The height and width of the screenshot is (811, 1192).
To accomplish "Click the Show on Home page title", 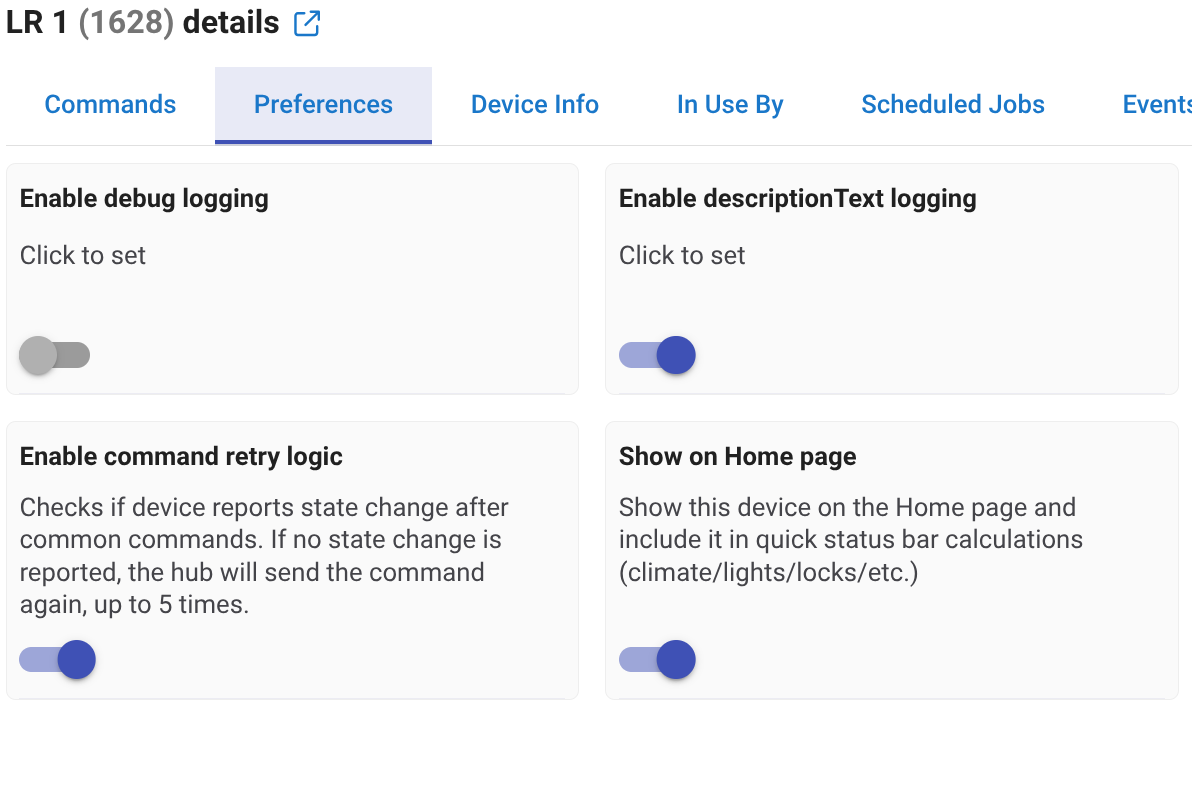I will [737, 456].
